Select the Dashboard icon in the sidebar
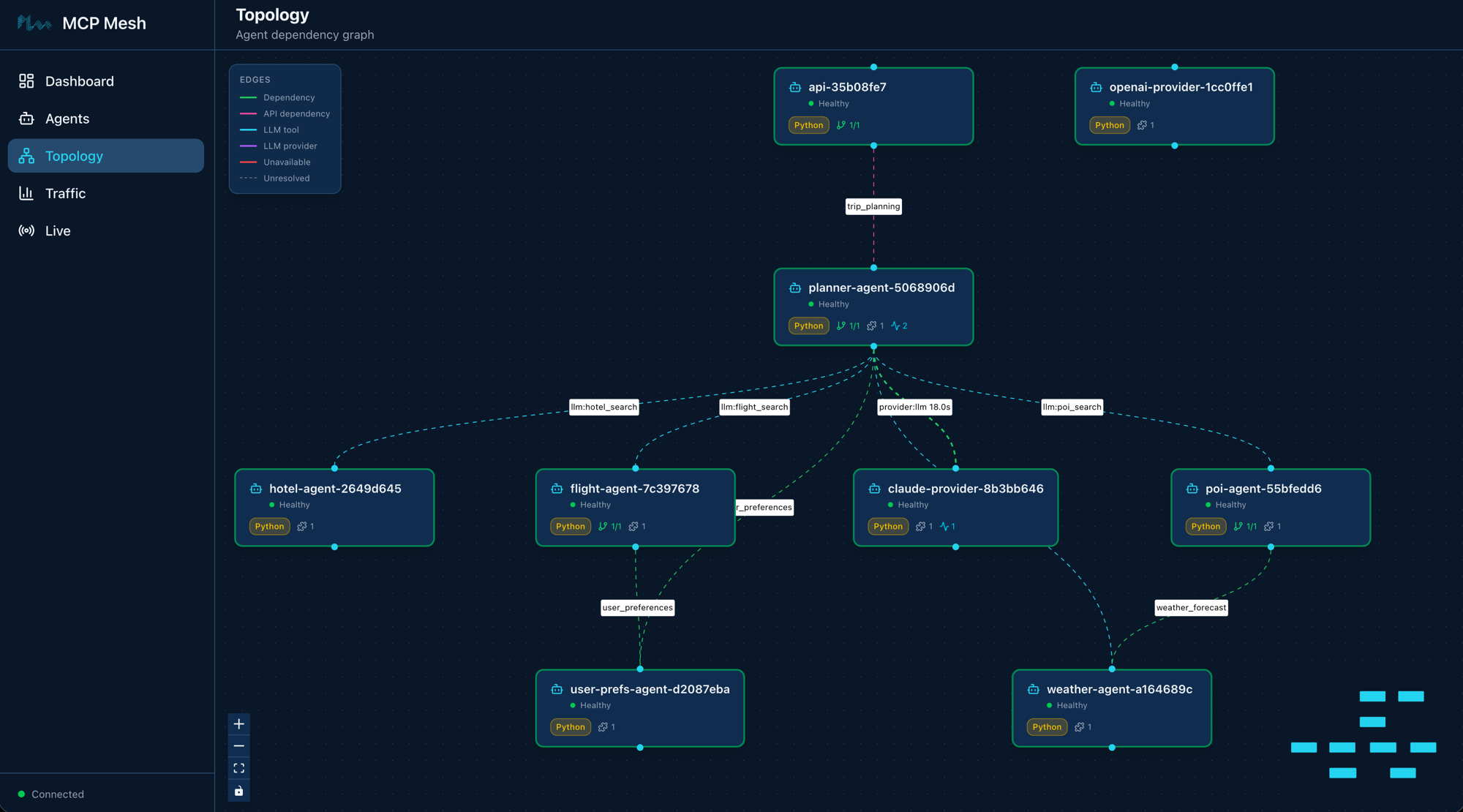This screenshot has height=812, width=1463. [x=26, y=80]
